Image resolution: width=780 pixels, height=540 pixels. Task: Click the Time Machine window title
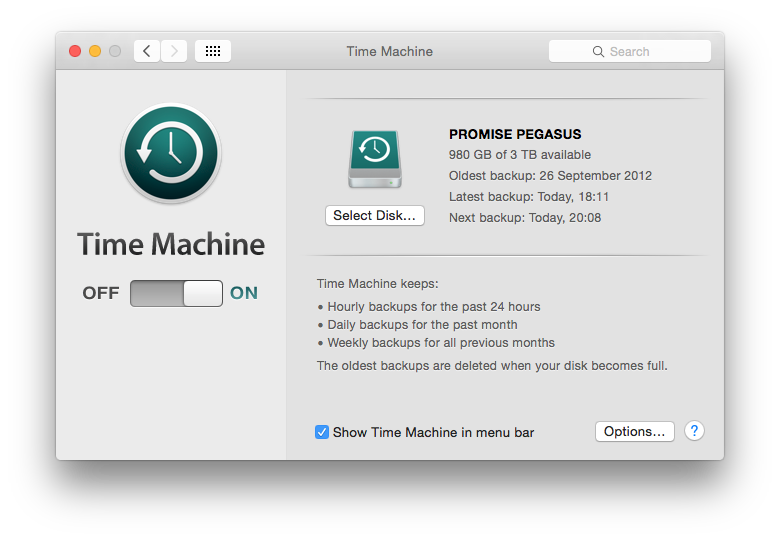pos(389,51)
